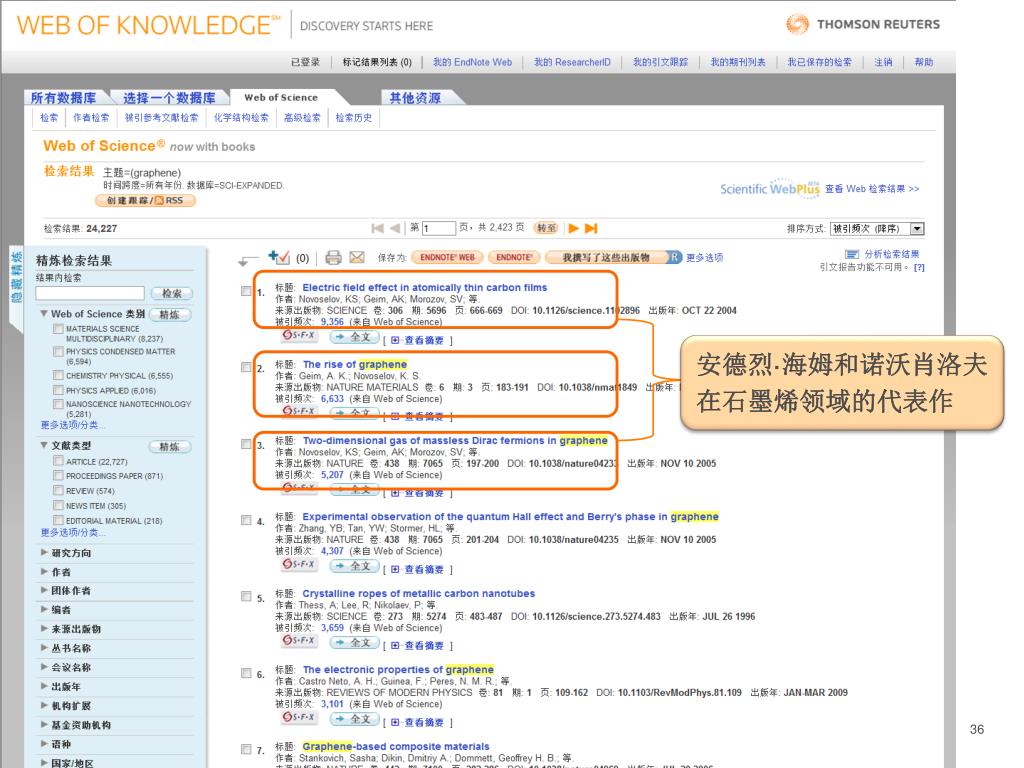Open 帮助 link in top bar

(923, 62)
